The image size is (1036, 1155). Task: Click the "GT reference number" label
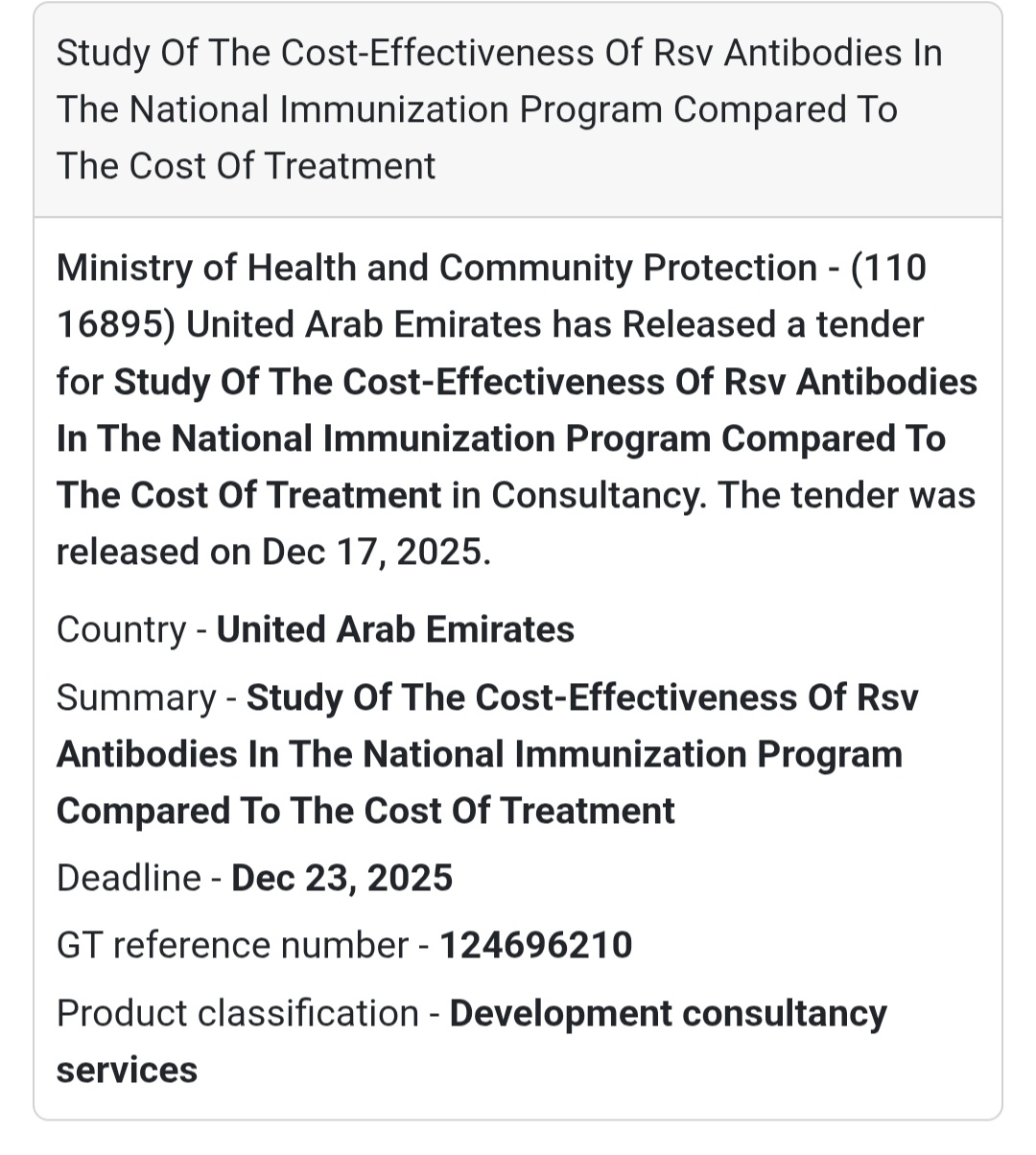(232, 946)
